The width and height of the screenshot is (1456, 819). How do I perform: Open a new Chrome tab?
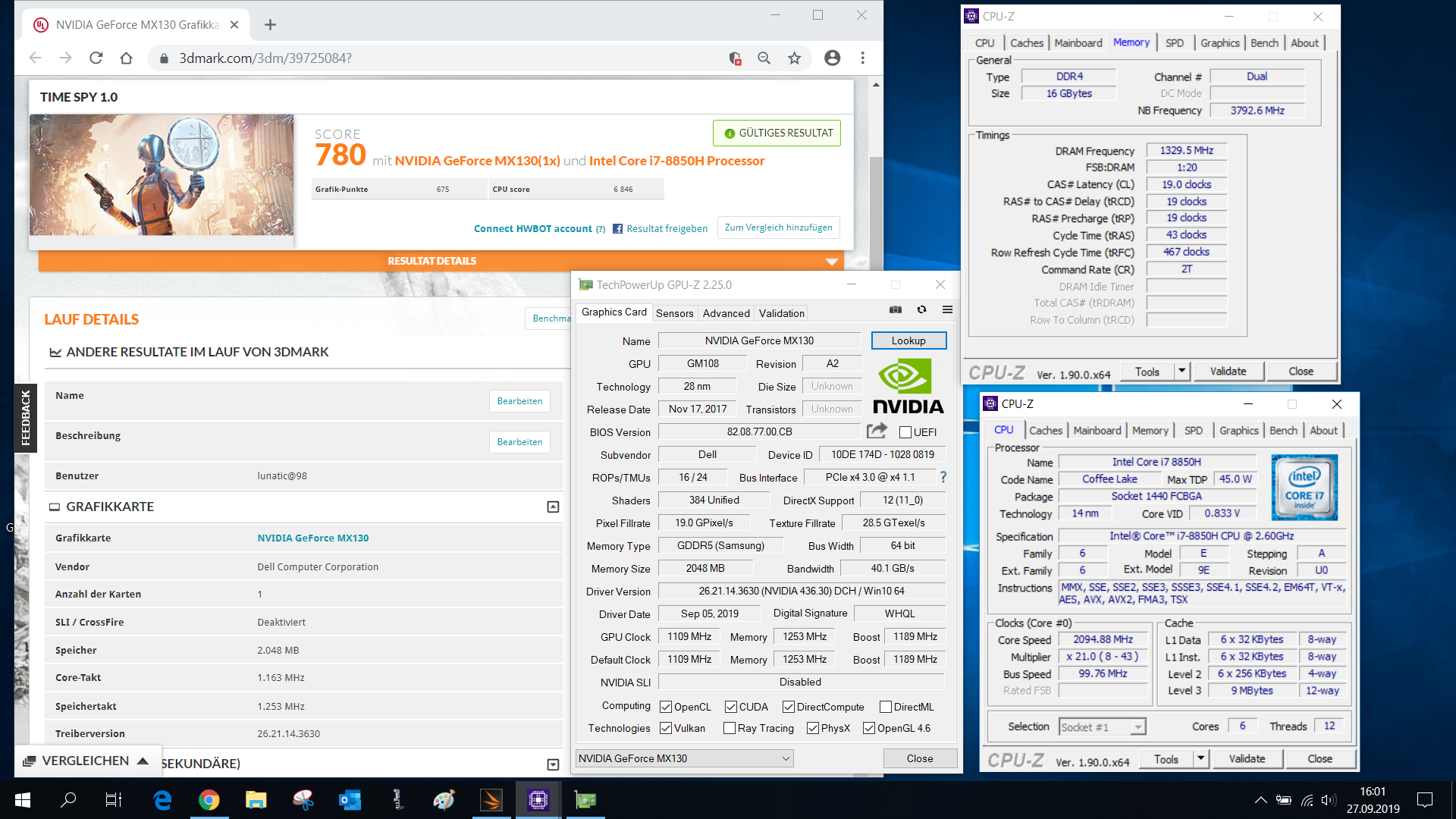[270, 25]
